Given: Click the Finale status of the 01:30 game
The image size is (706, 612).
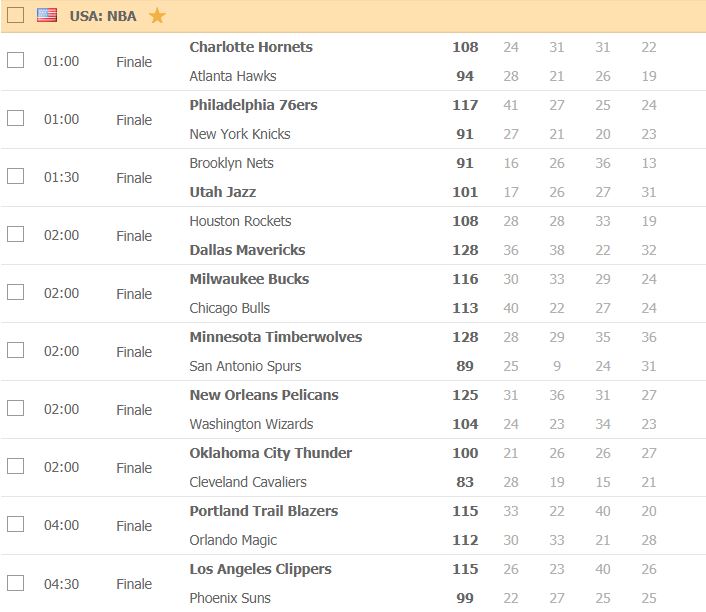Looking at the screenshot, I should tap(134, 178).
